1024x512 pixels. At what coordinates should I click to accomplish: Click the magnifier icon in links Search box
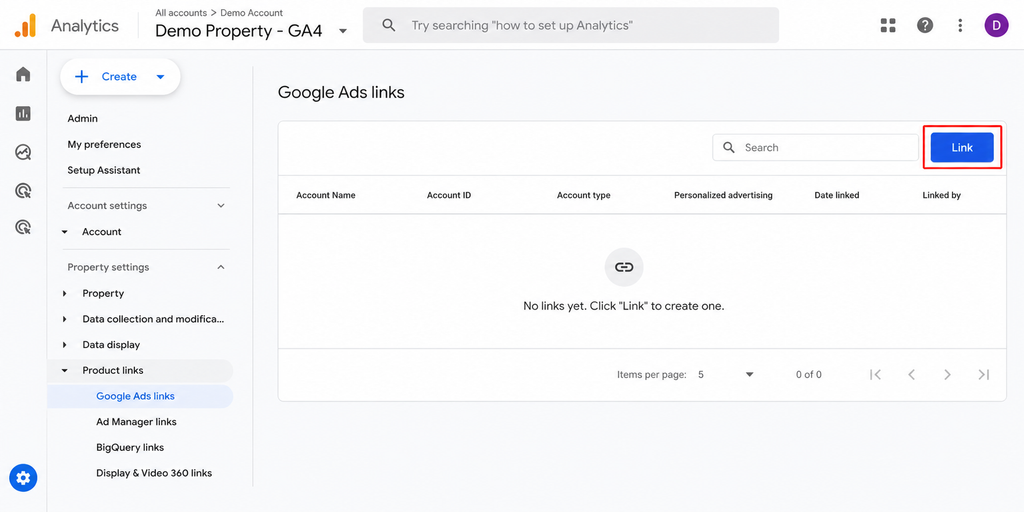[729, 148]
